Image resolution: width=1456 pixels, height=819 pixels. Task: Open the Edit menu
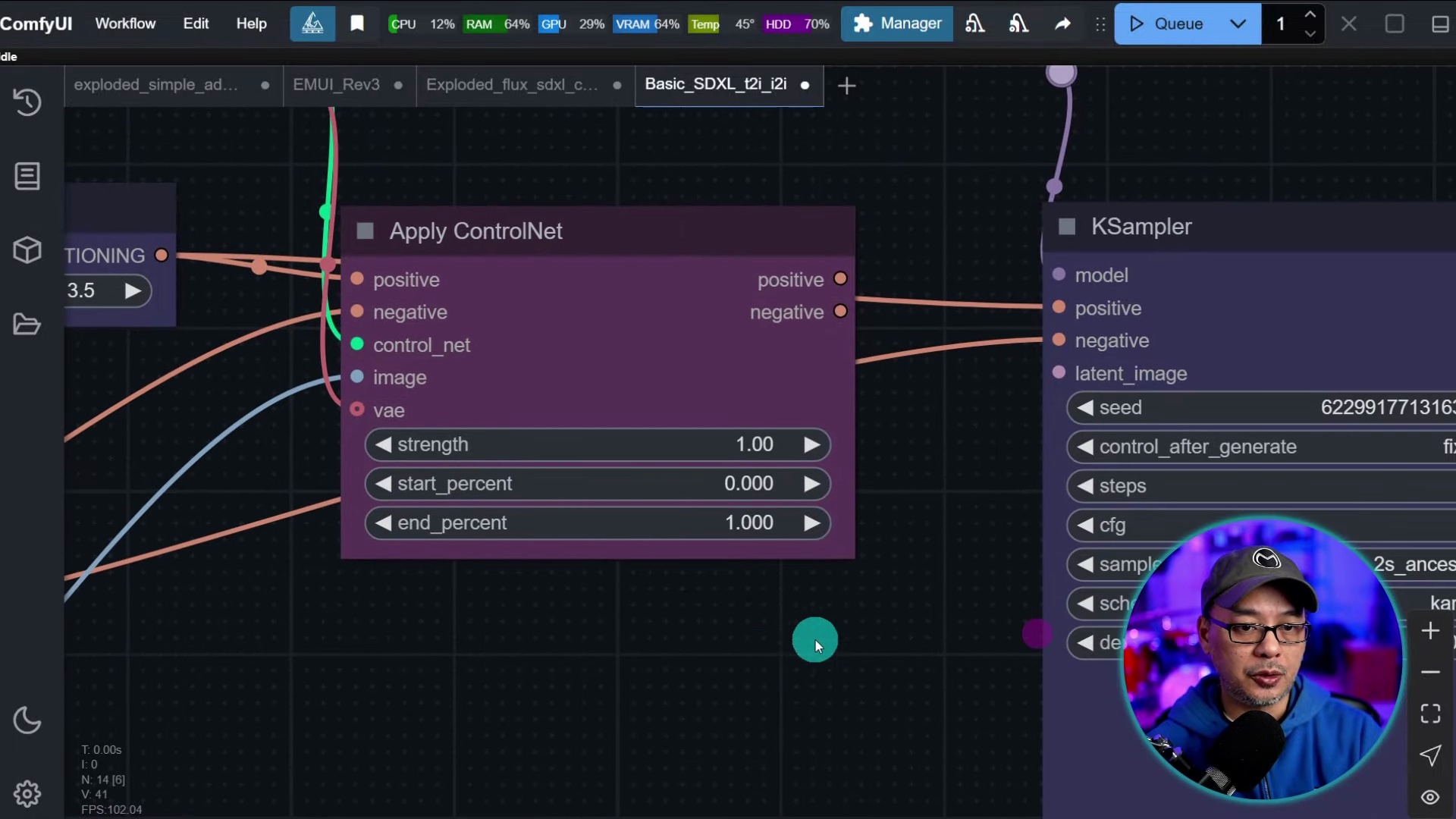[x=196, y=24]
